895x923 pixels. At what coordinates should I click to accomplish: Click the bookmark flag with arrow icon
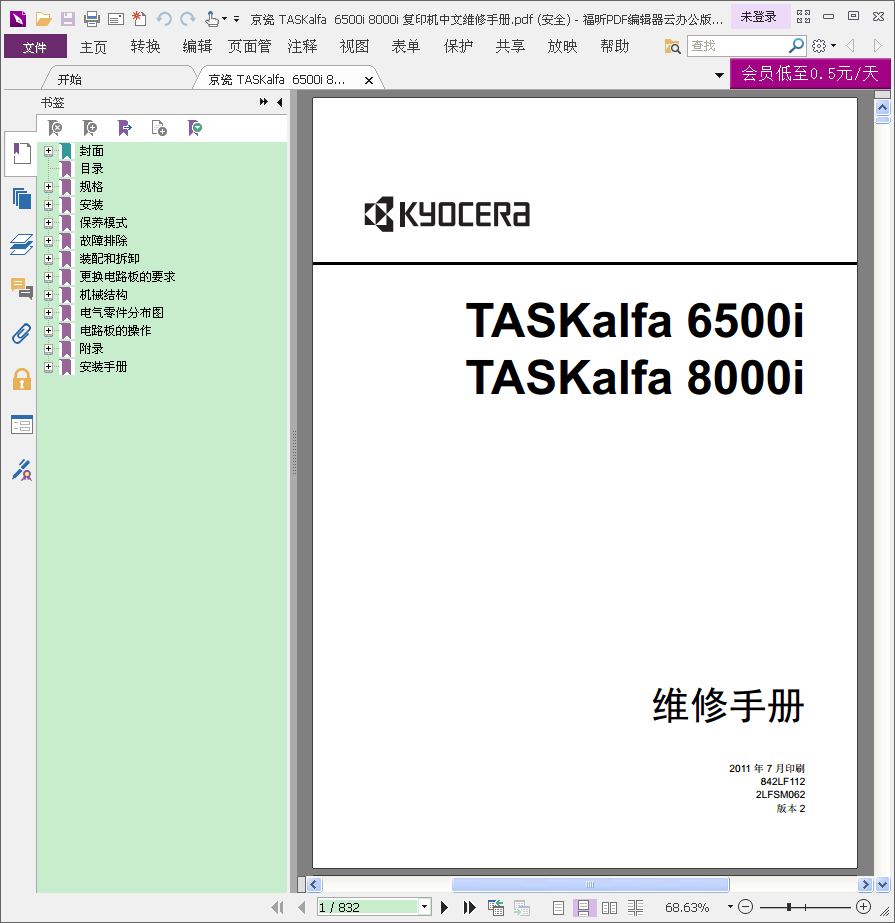click(124, 128)
